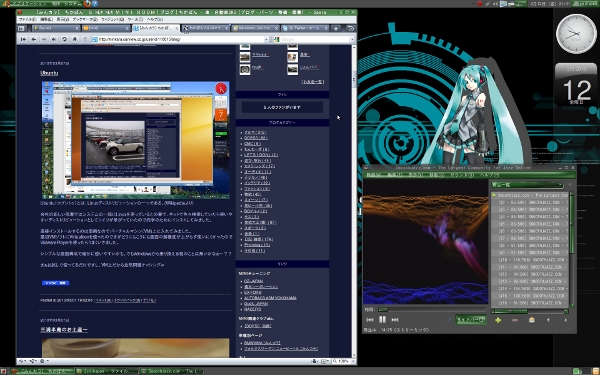Skip to previous track in media player
The image size is (600, 375).
pyautogui.click(x=370, y=320)
